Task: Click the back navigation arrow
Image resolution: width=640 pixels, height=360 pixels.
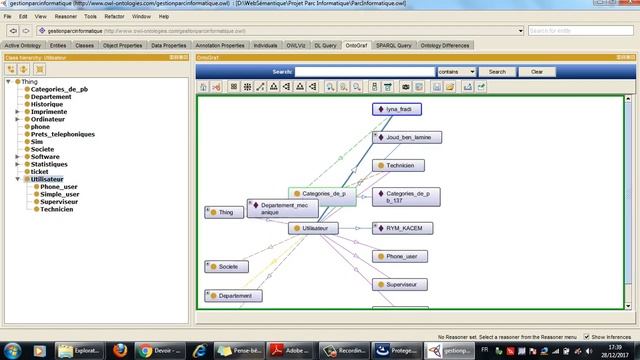Action: [x=13, y=31]
